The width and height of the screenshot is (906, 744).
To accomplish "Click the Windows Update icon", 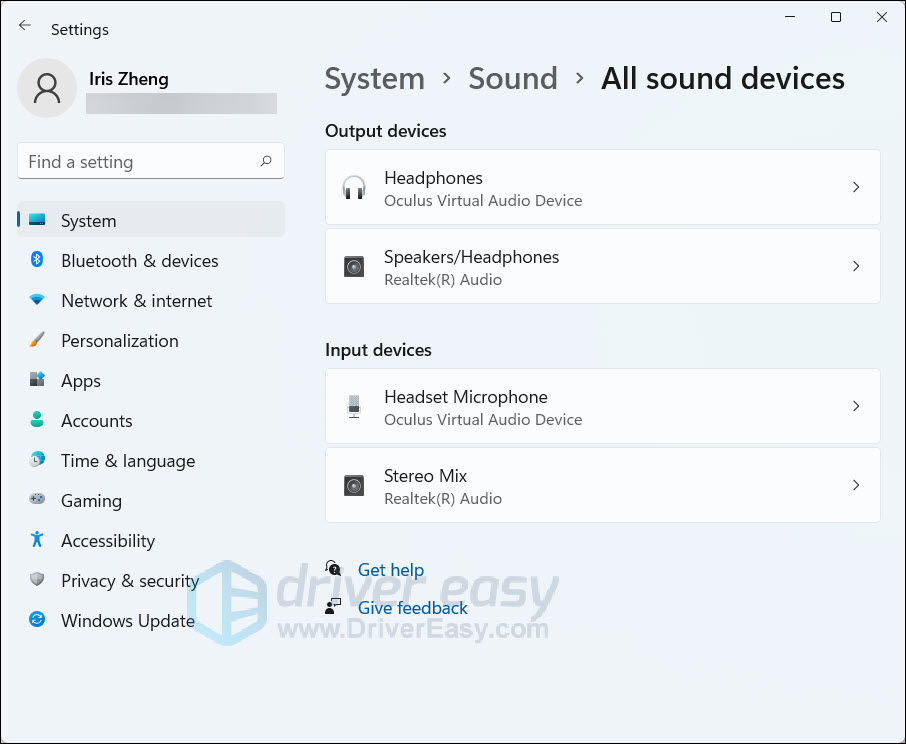I will click(36, 621).
